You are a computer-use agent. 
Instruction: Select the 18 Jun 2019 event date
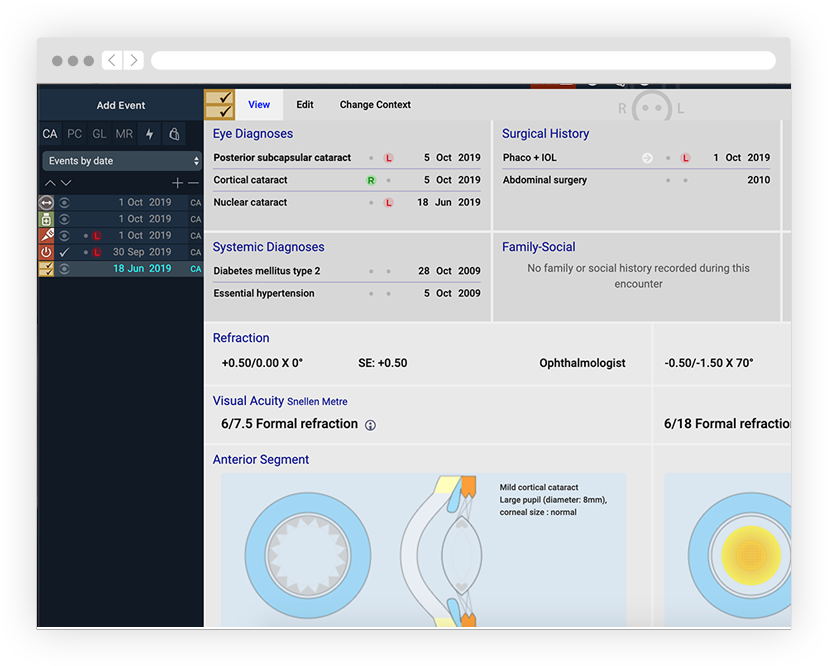(x=142, y=268)
